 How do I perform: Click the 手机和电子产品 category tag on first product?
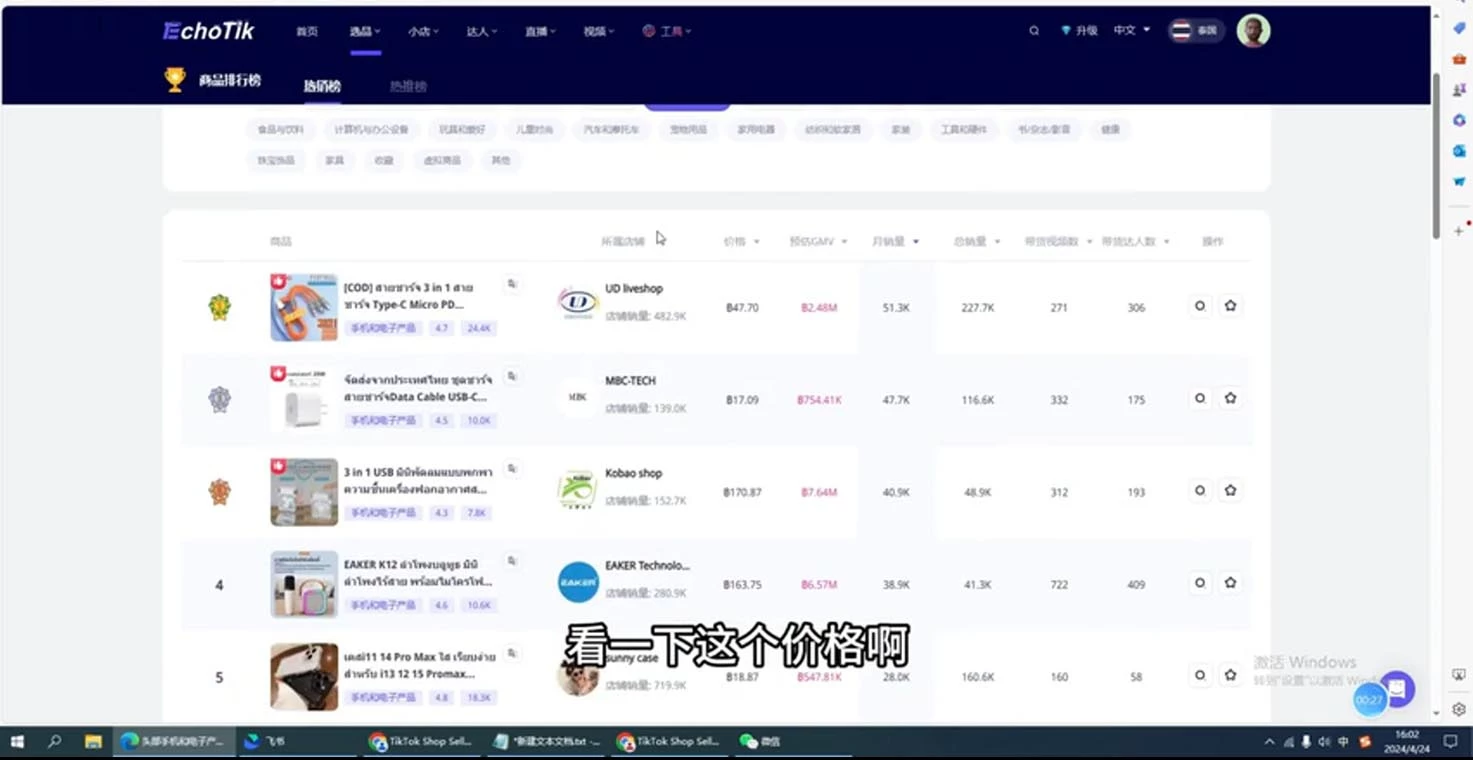tap(382, 328)
